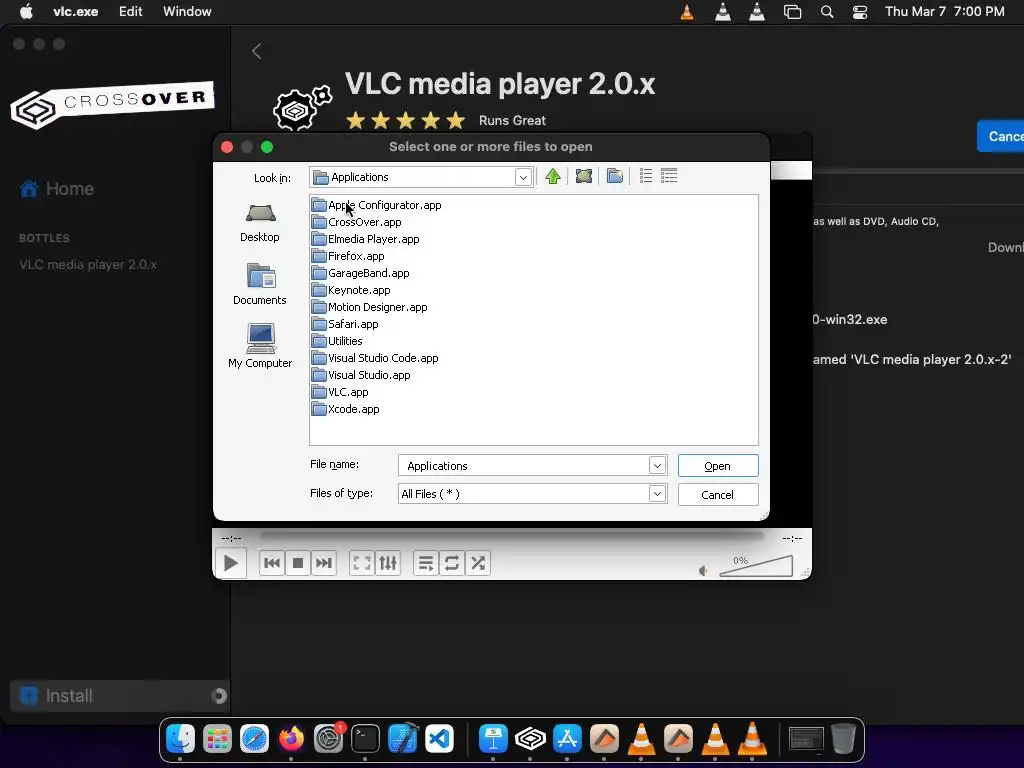
Task: Start playback with VLC Play button
Action: pyautogui.click(x=231, y=563)
